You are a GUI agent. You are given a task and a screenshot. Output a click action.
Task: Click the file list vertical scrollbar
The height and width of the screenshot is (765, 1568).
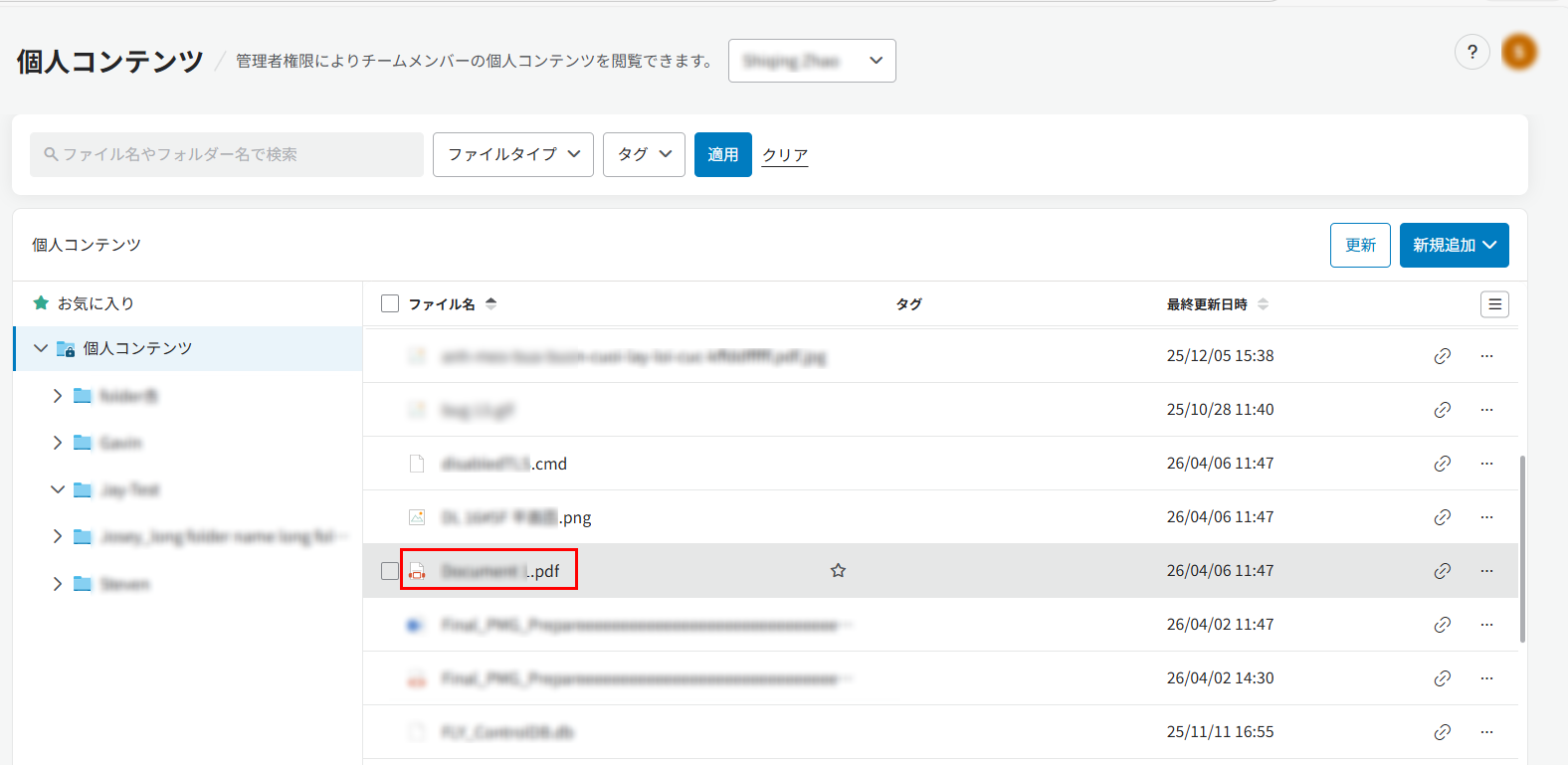tap(1522, 549)
